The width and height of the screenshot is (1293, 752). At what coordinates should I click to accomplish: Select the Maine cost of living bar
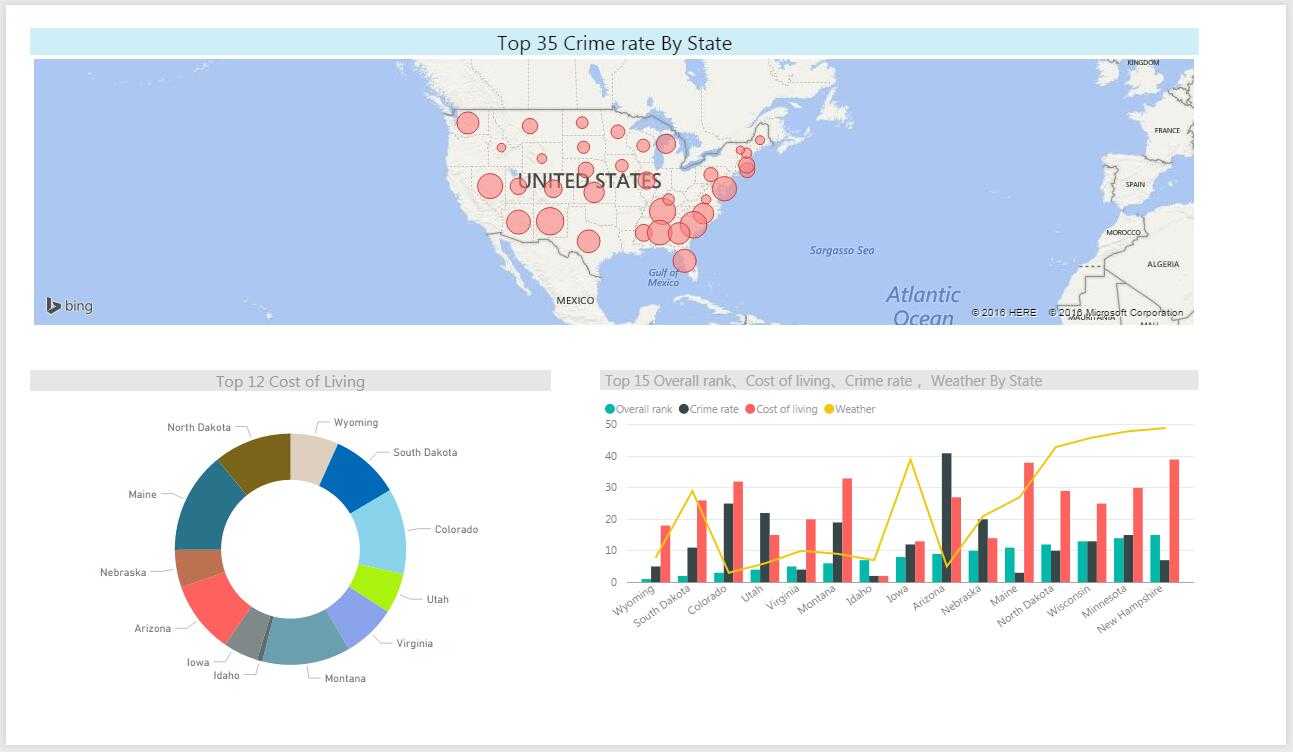tap(1029, 522)
